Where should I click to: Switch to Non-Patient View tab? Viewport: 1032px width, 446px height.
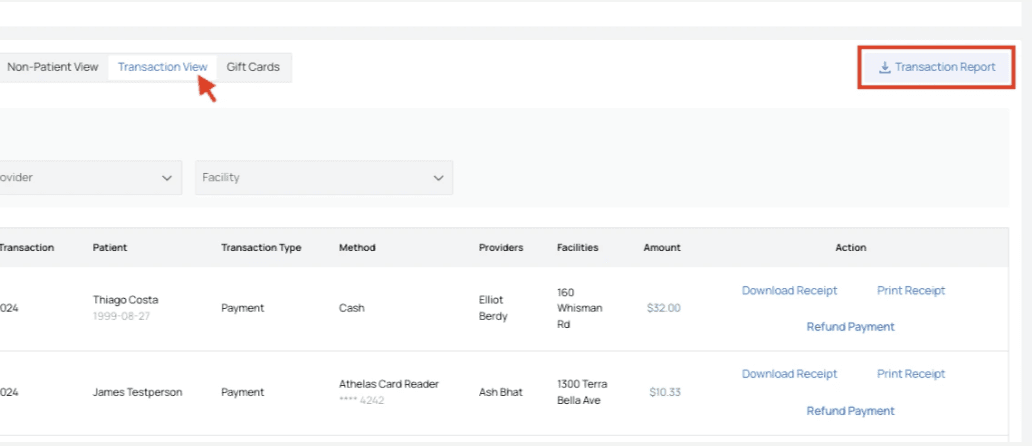pyautogui.click(x=53, y=67)
